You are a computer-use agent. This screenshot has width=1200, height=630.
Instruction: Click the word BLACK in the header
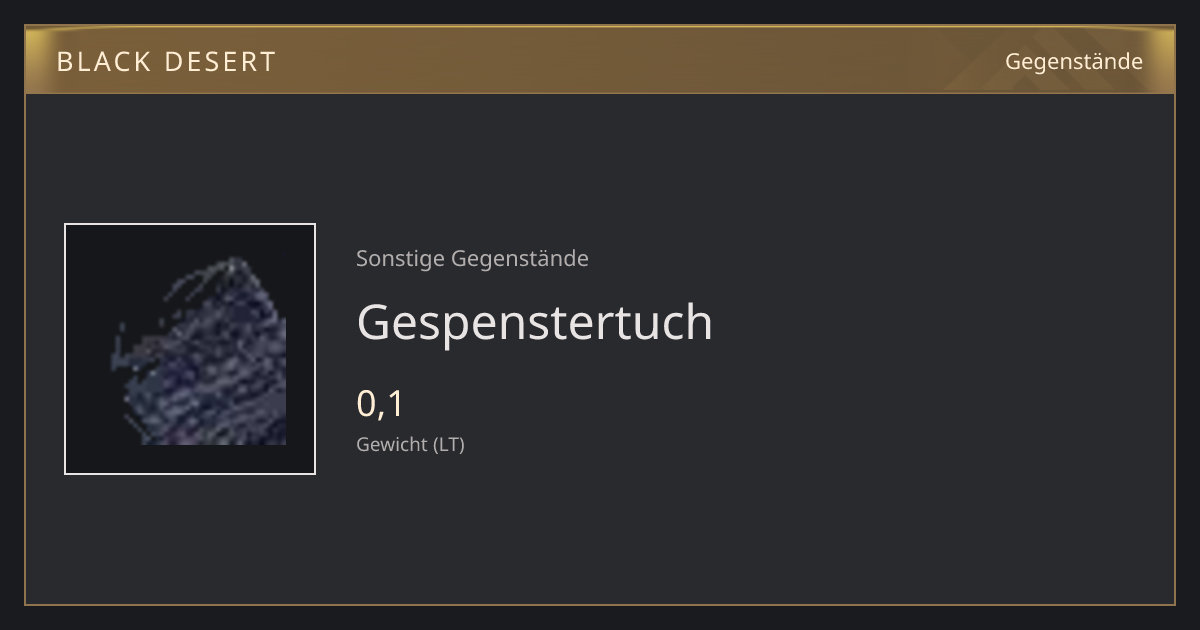tap(103, 62)
